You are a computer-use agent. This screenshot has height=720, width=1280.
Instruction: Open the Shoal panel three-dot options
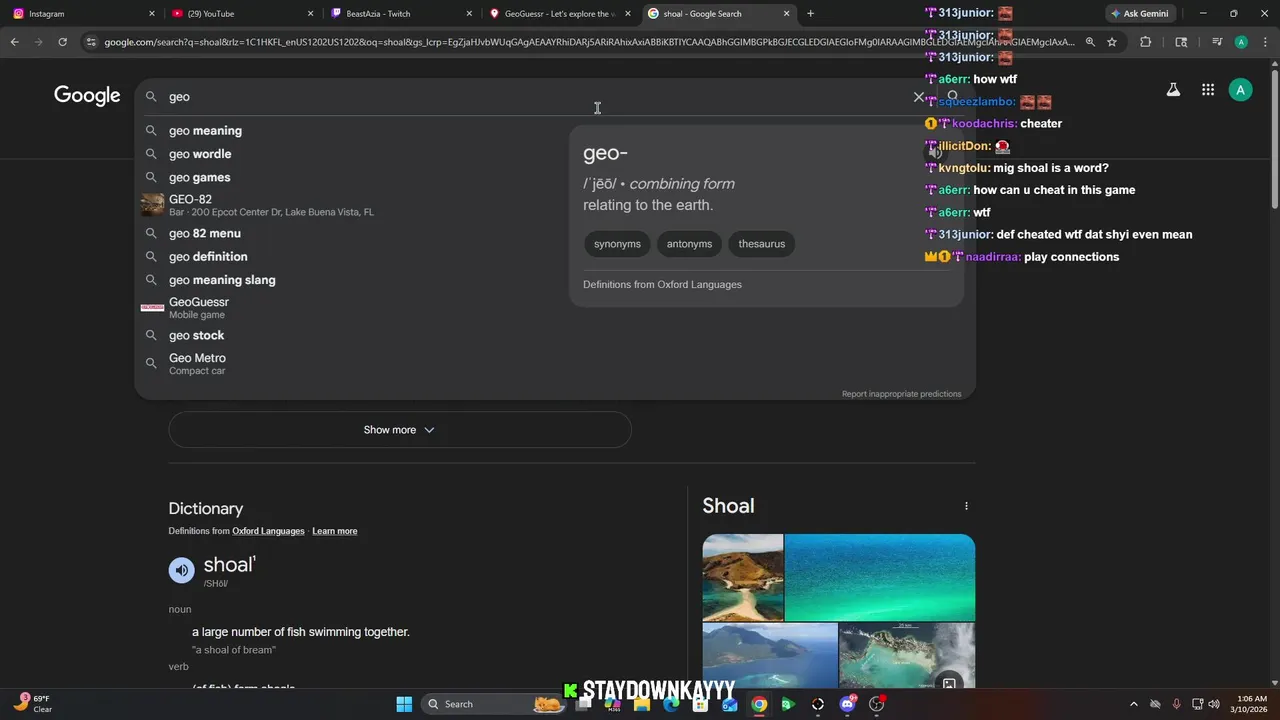coord(966,506)
